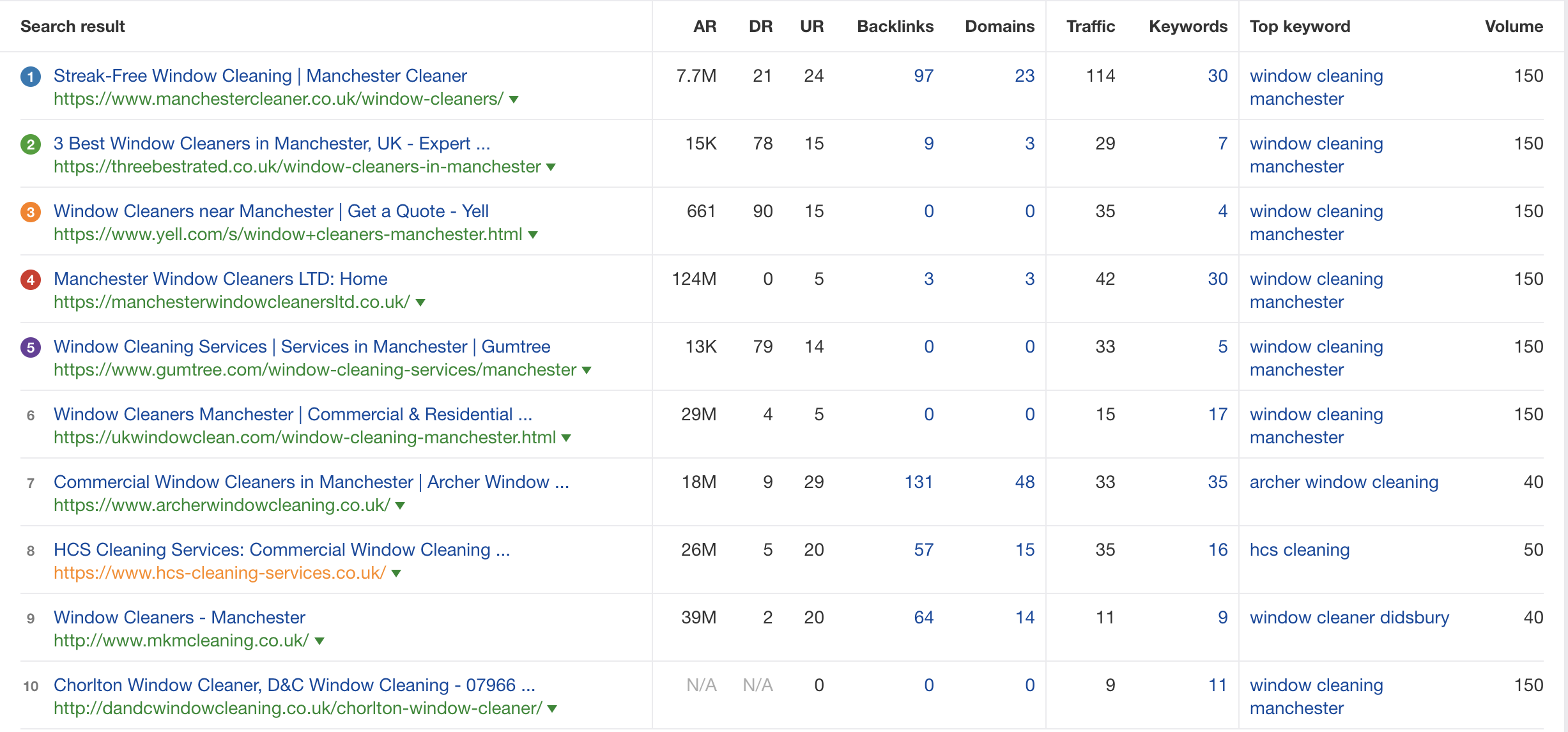Visit the orange hcs-cleaning-services.co.uk URL
The height and width of the screenshot is (732, 1568).
click(x=220, y=573)
